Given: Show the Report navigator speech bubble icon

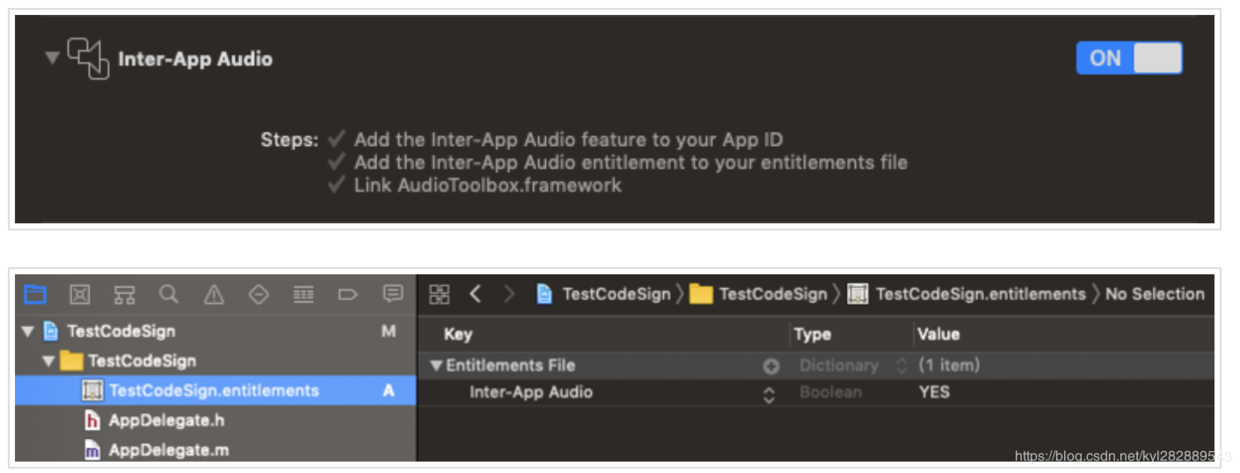Looking at the screenshot, I should [393, 293].
